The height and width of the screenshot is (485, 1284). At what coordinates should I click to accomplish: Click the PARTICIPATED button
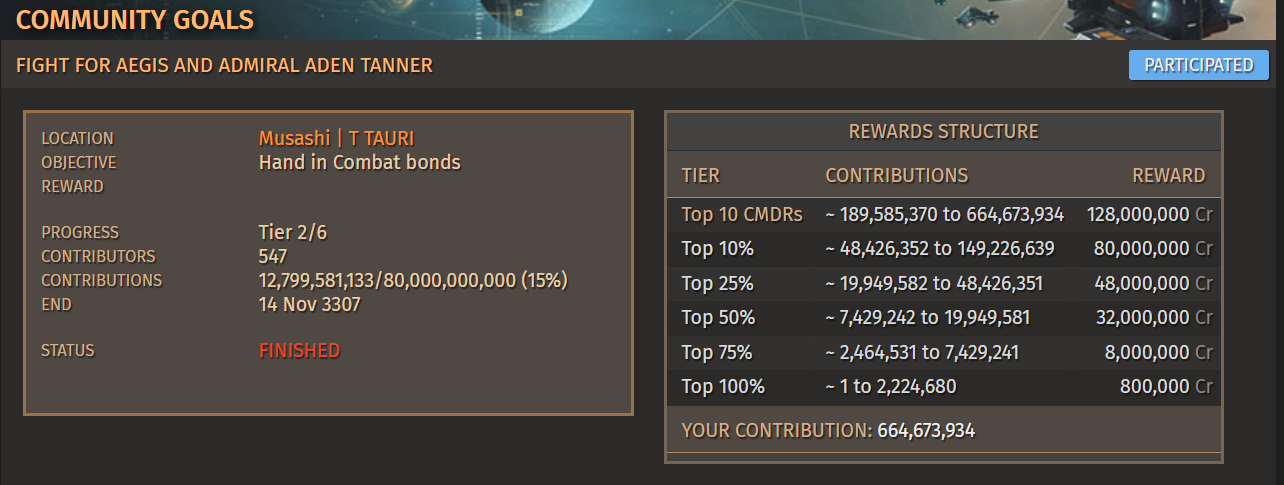tap(1196, 65)
